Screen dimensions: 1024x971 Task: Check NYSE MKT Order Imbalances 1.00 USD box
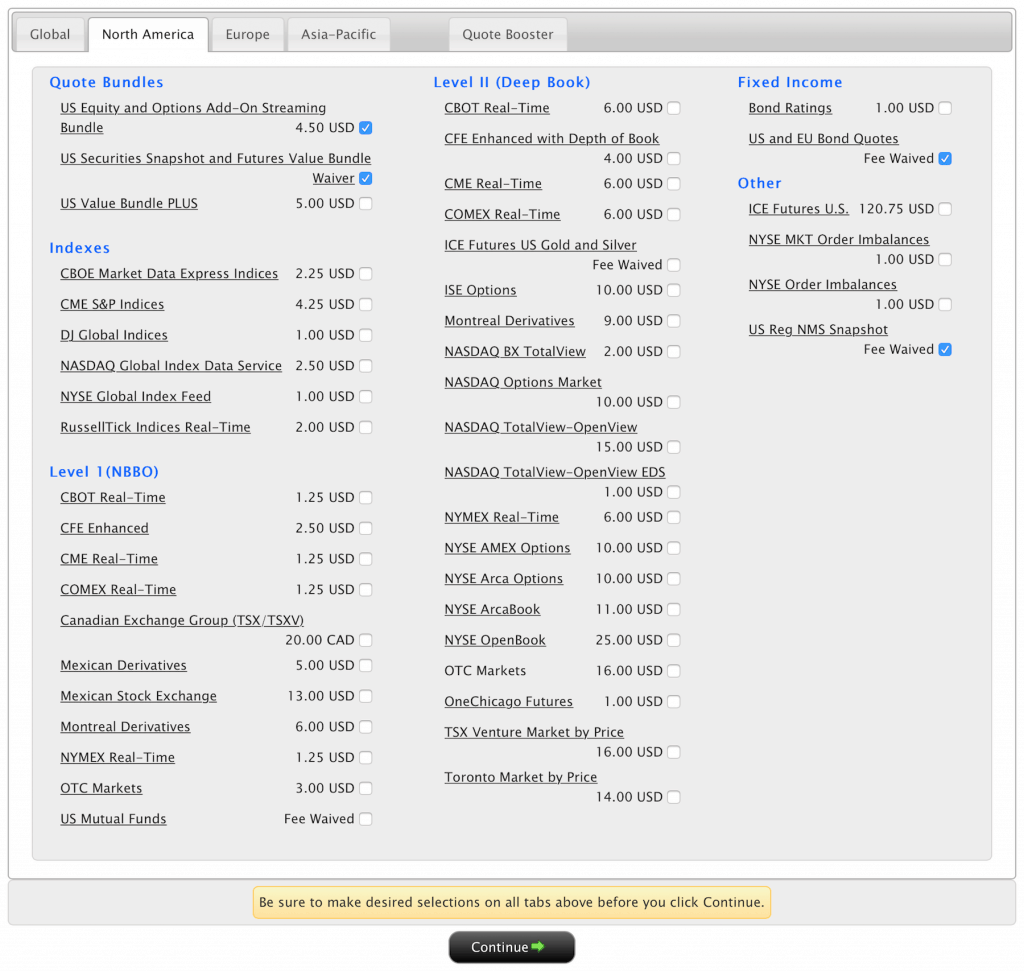(945, 260)
